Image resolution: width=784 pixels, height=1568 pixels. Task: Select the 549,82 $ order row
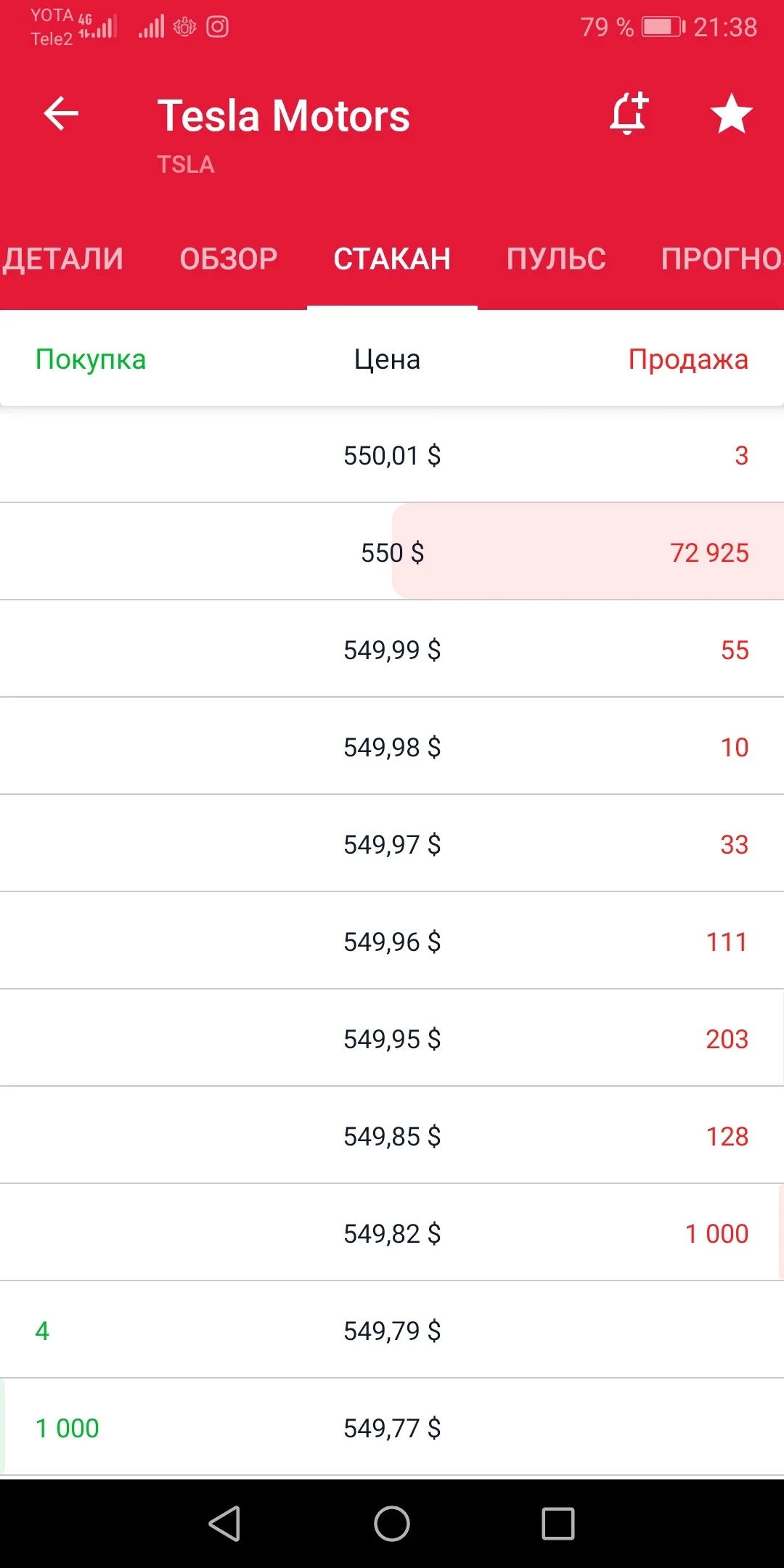click(392, 1233)
